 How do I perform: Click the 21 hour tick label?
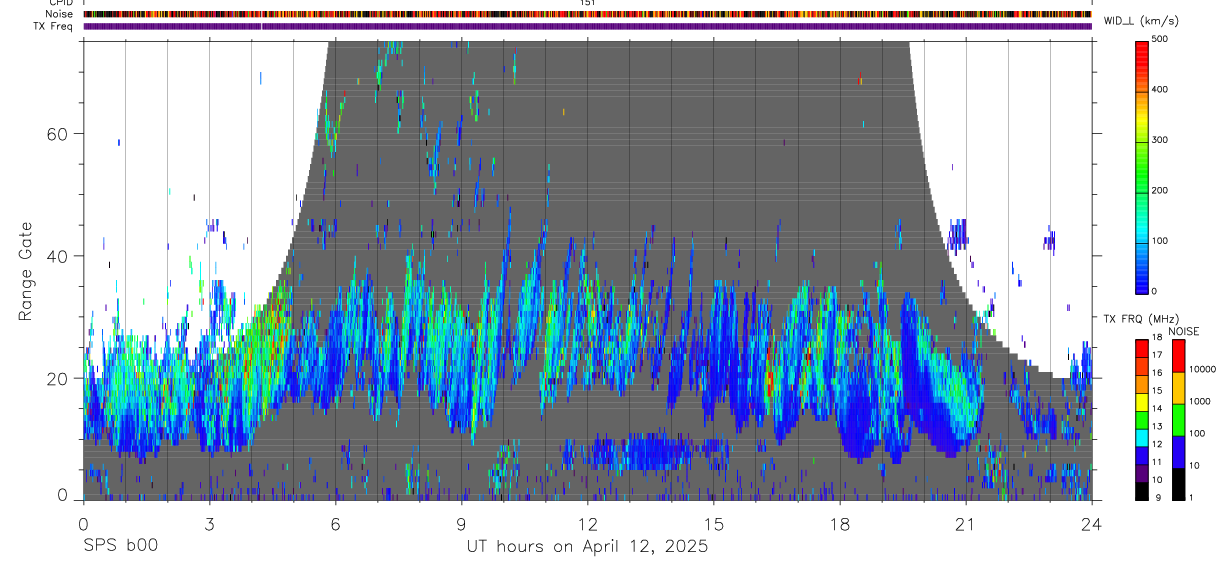click(x=965, y=524)
